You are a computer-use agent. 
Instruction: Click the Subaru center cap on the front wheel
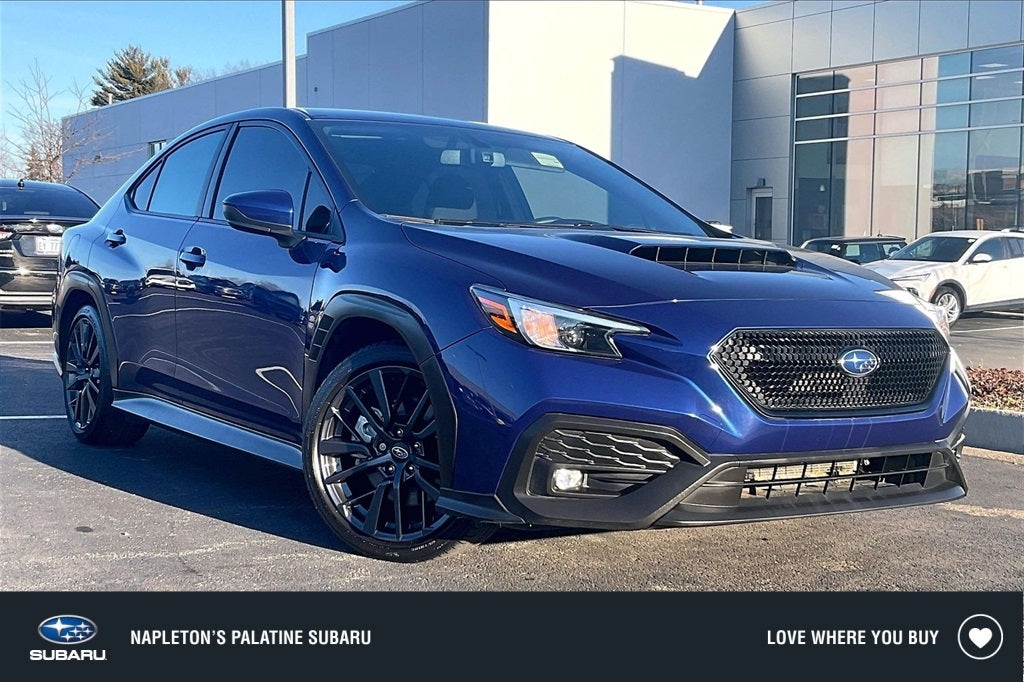399,452
